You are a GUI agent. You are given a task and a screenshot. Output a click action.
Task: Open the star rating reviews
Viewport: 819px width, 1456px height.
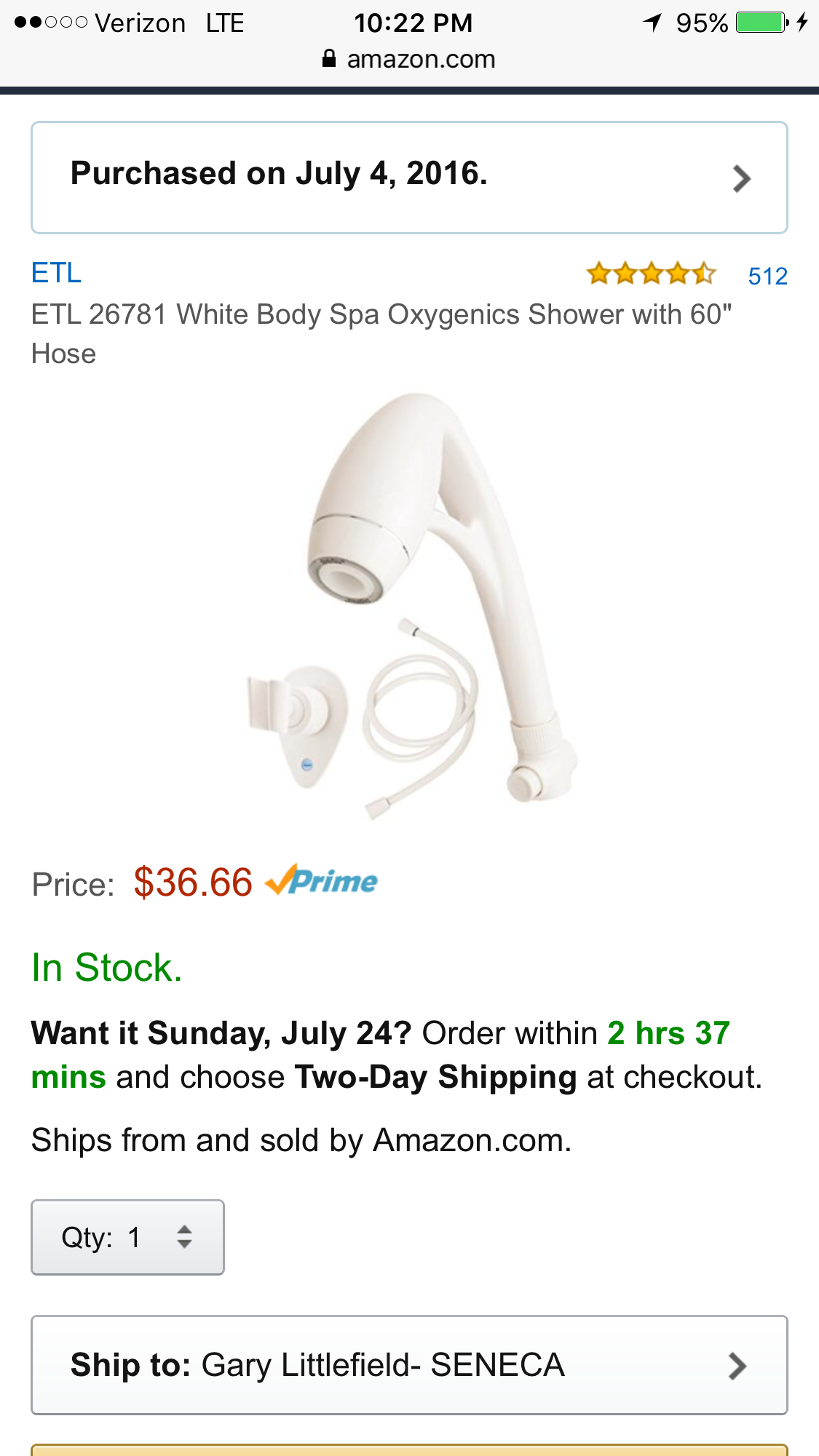651,274
